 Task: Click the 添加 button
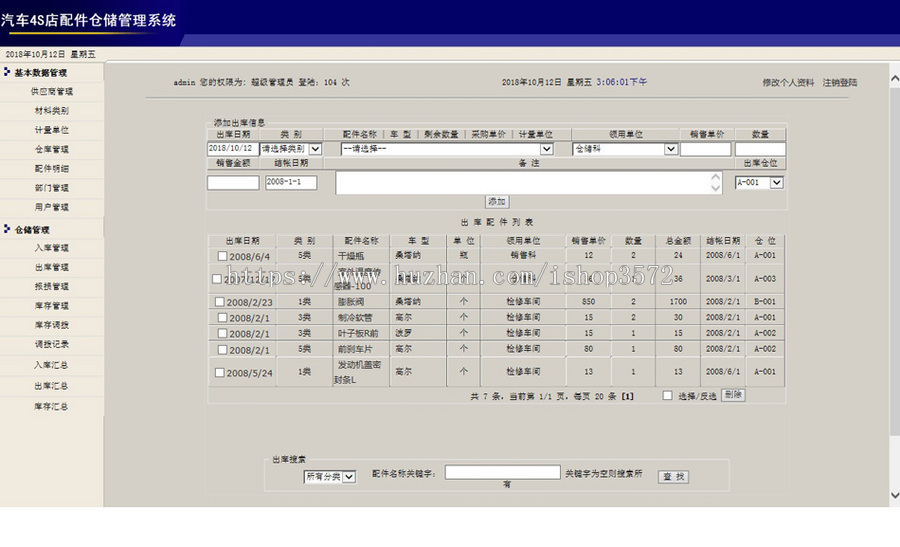point(497,201)
